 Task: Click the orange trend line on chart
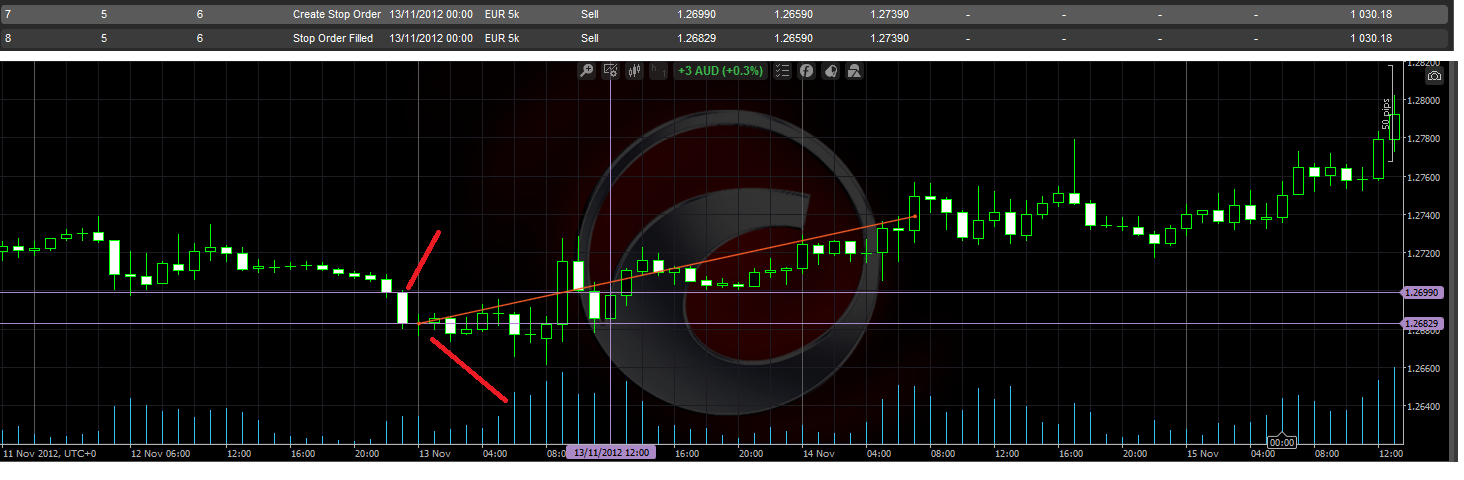(668, 269)
